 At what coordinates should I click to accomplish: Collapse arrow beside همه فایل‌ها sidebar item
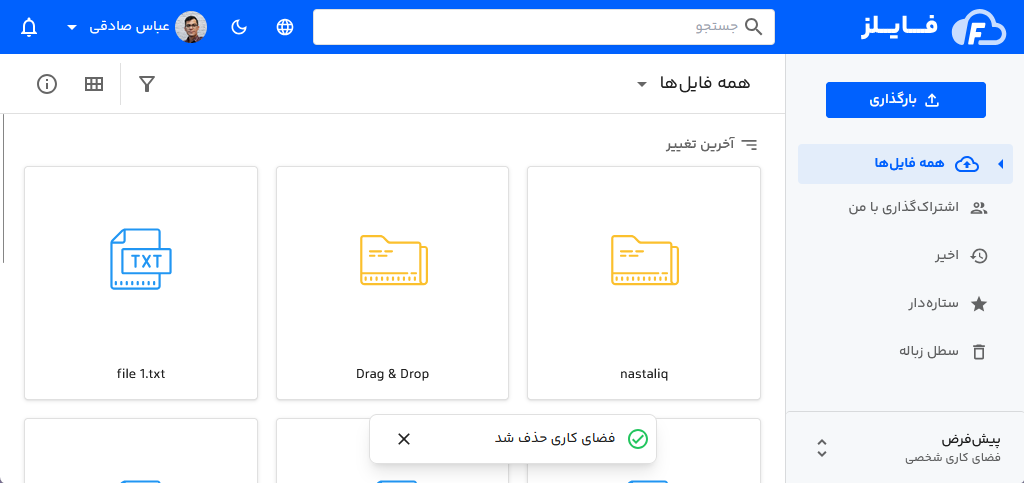tap(1000, 164)
